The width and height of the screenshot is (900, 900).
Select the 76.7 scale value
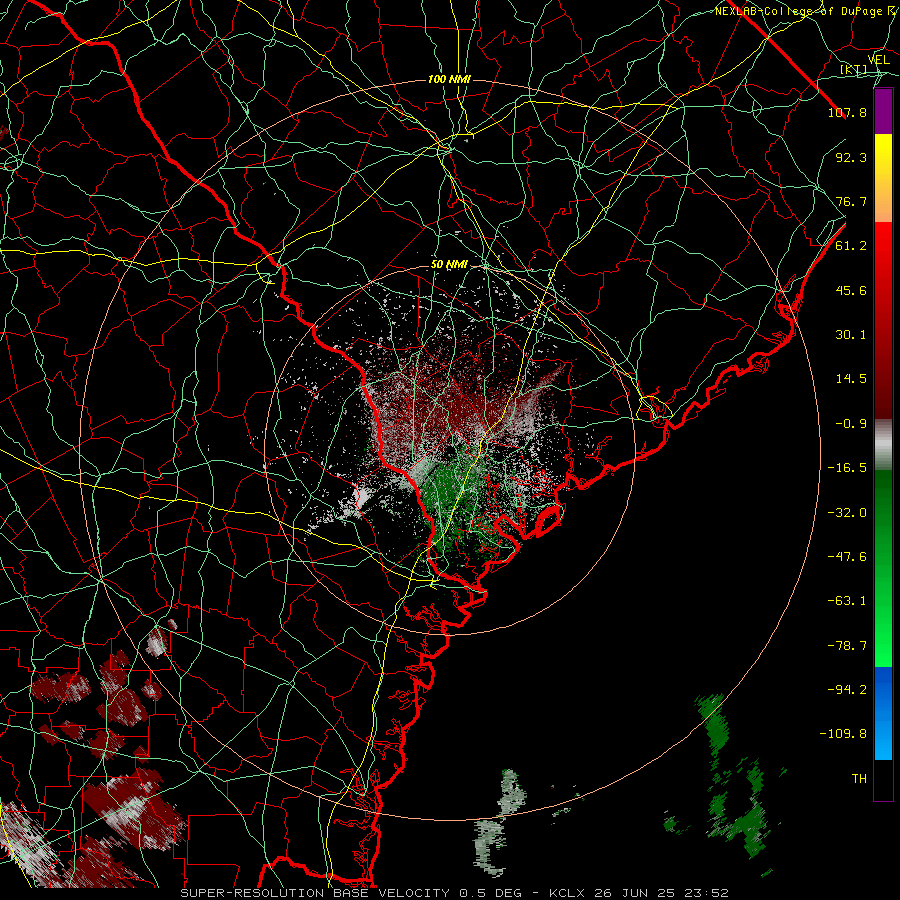pos(851,201)
